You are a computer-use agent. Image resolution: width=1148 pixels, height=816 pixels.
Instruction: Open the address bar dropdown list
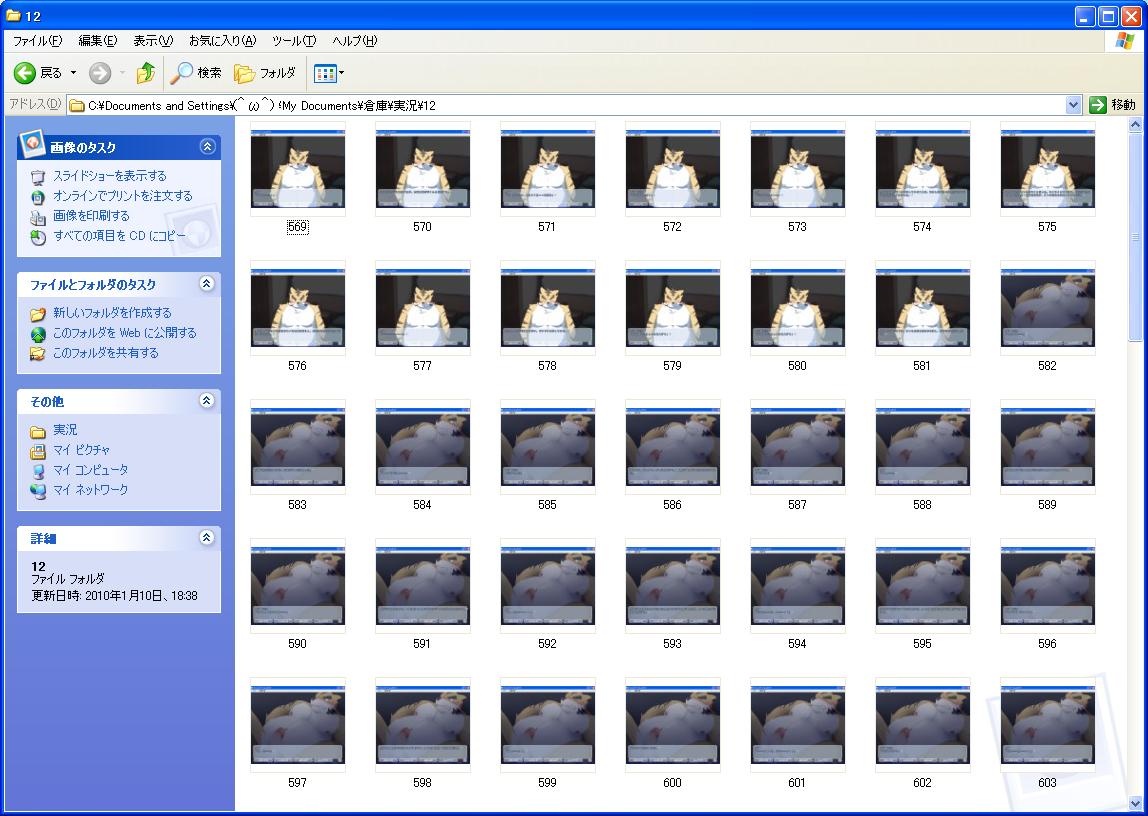coord(1073,105)
